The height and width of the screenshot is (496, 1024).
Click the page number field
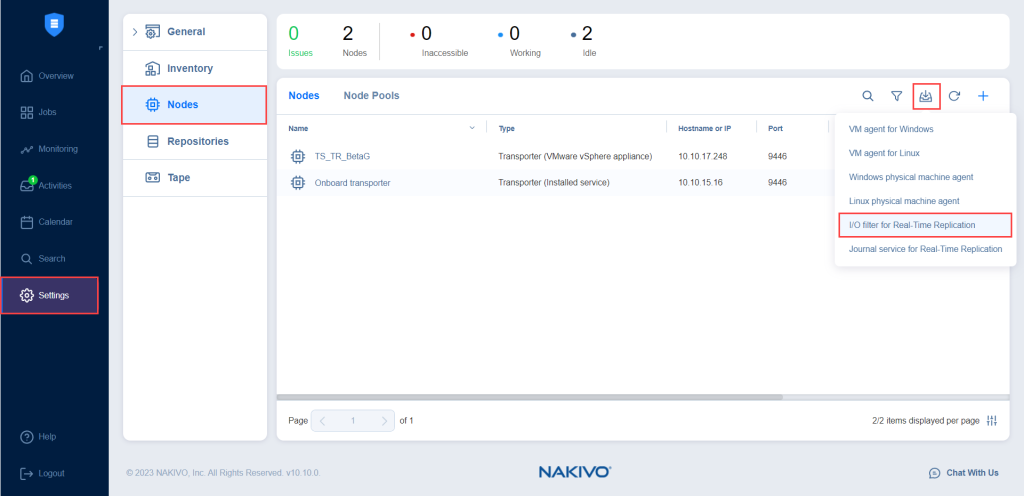(x=353, y=421)
